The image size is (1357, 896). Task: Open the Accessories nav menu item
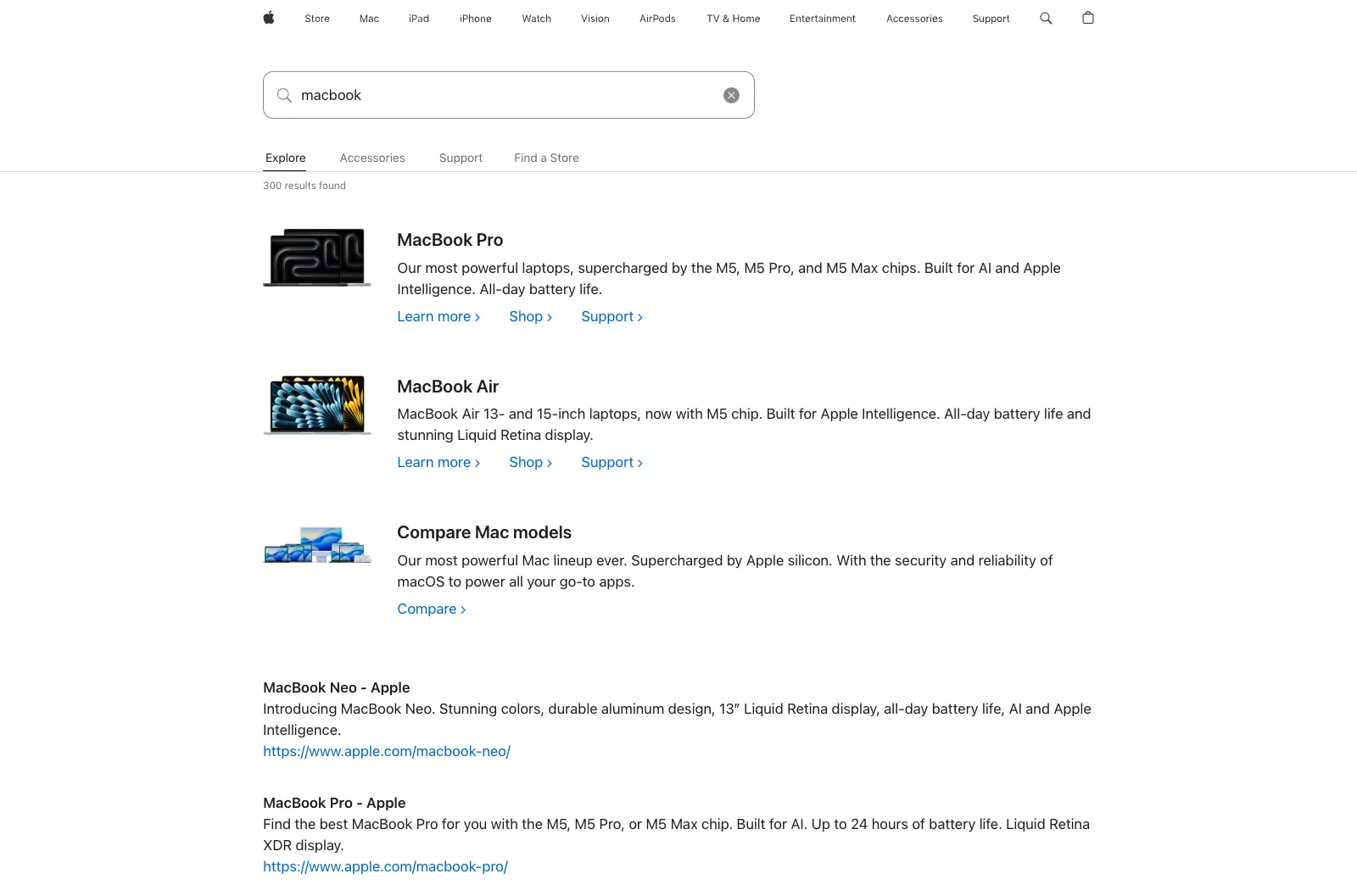(914, 19)
